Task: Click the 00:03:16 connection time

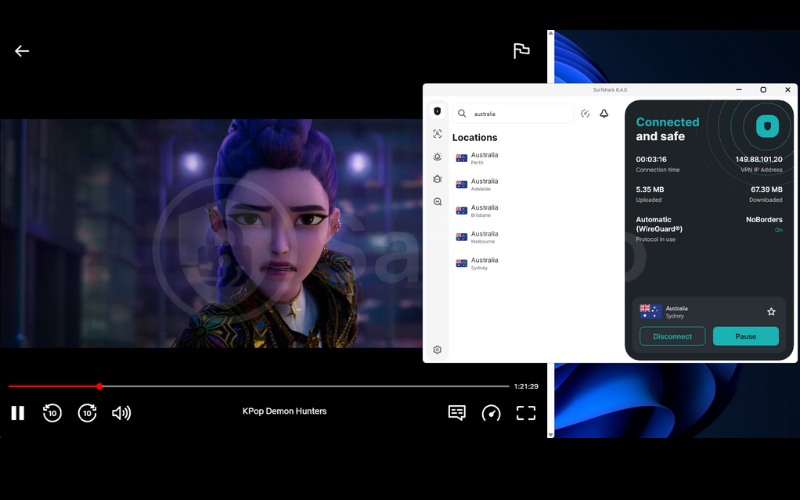Action: click(x=651, y=159)
